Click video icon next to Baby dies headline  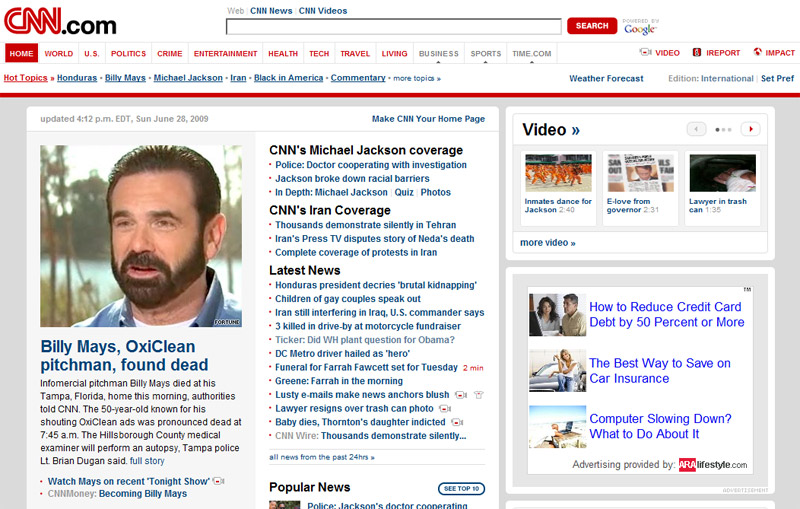point(457,422)
